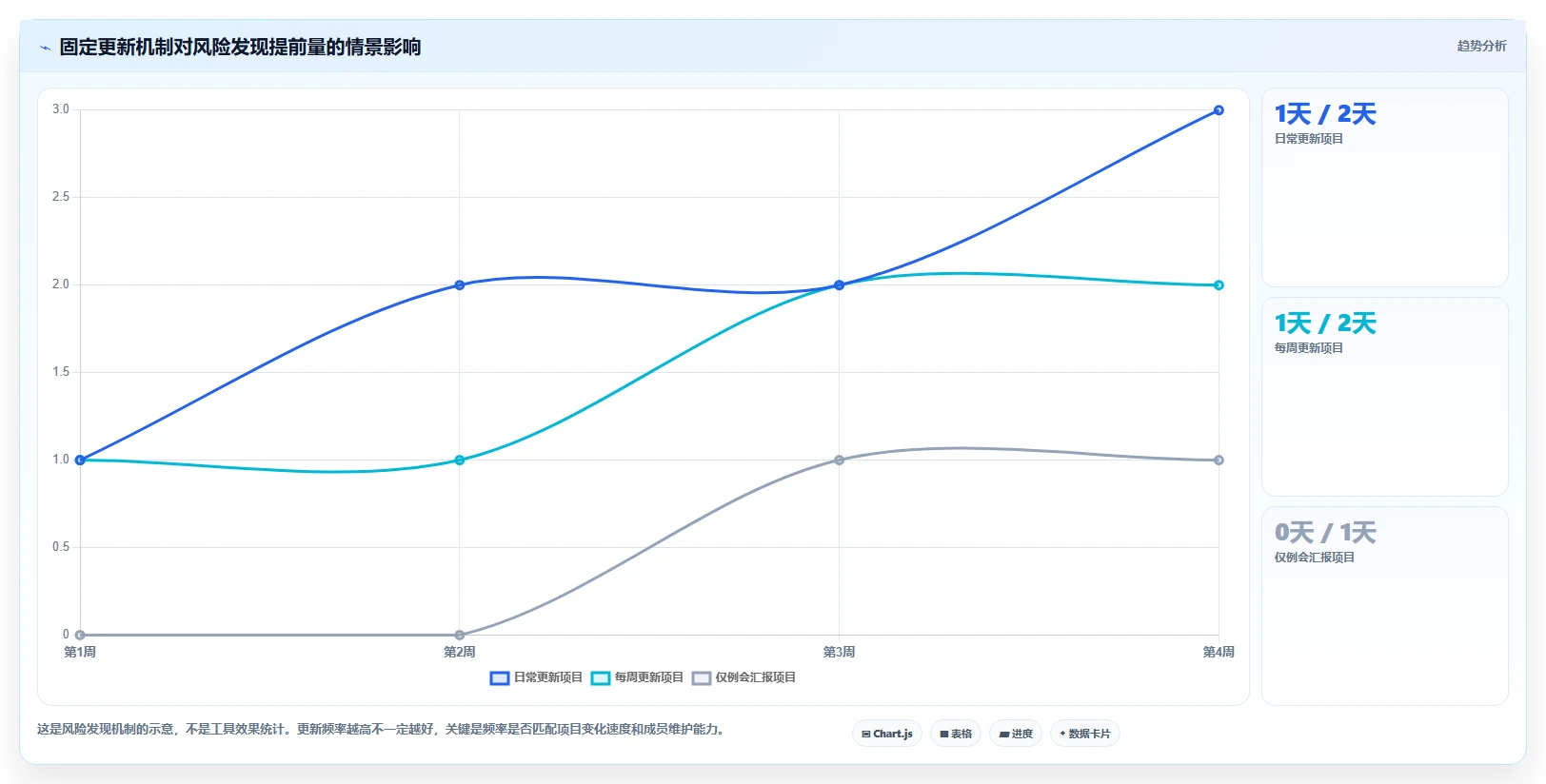Select the 仅例会汇报项目 data point at 第1周

coord(80,635)
